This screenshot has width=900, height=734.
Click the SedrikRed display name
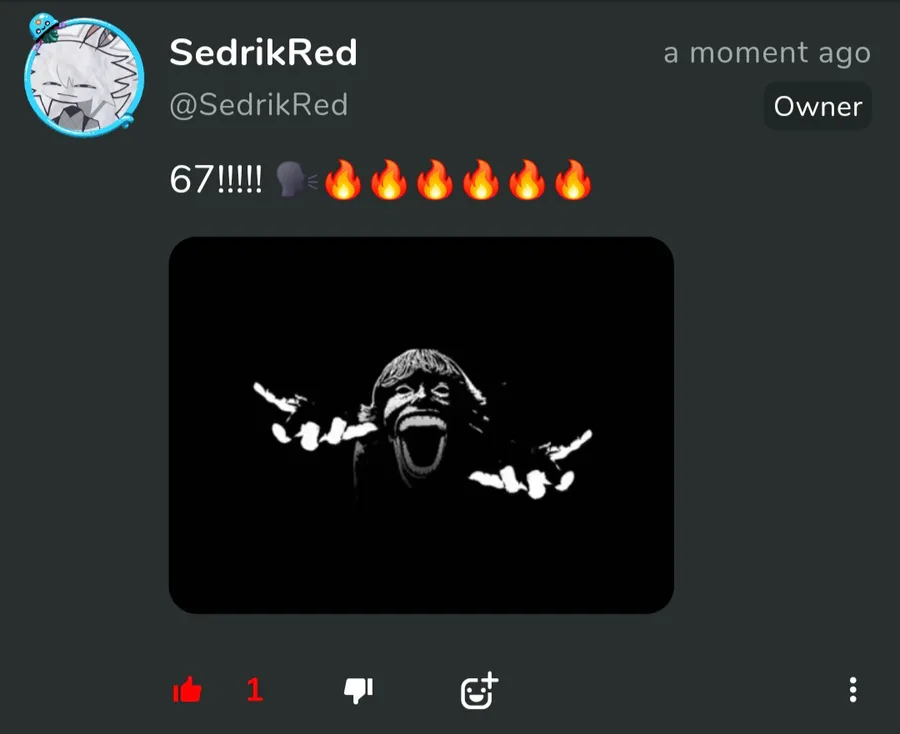(263, 53)
